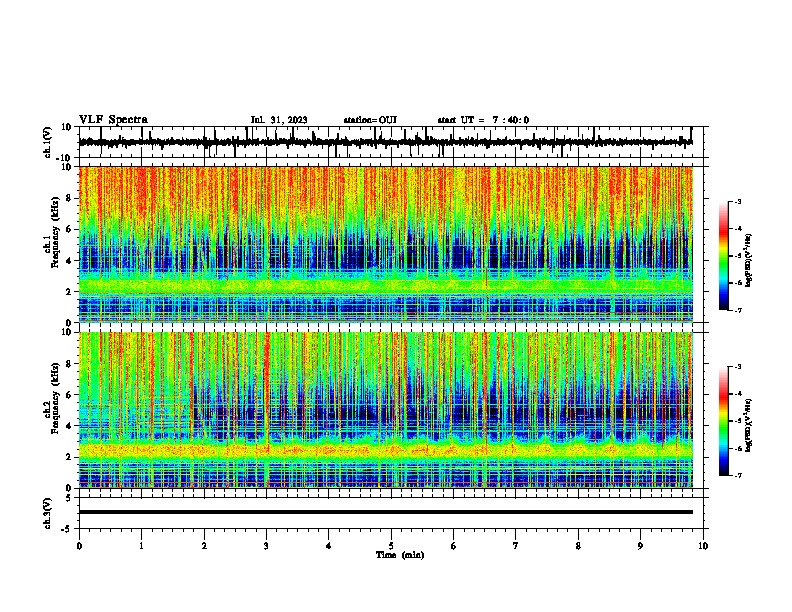Screen dimensions: 792x612
Task: Click time axis tick label "6"
Action: point(454,546)
